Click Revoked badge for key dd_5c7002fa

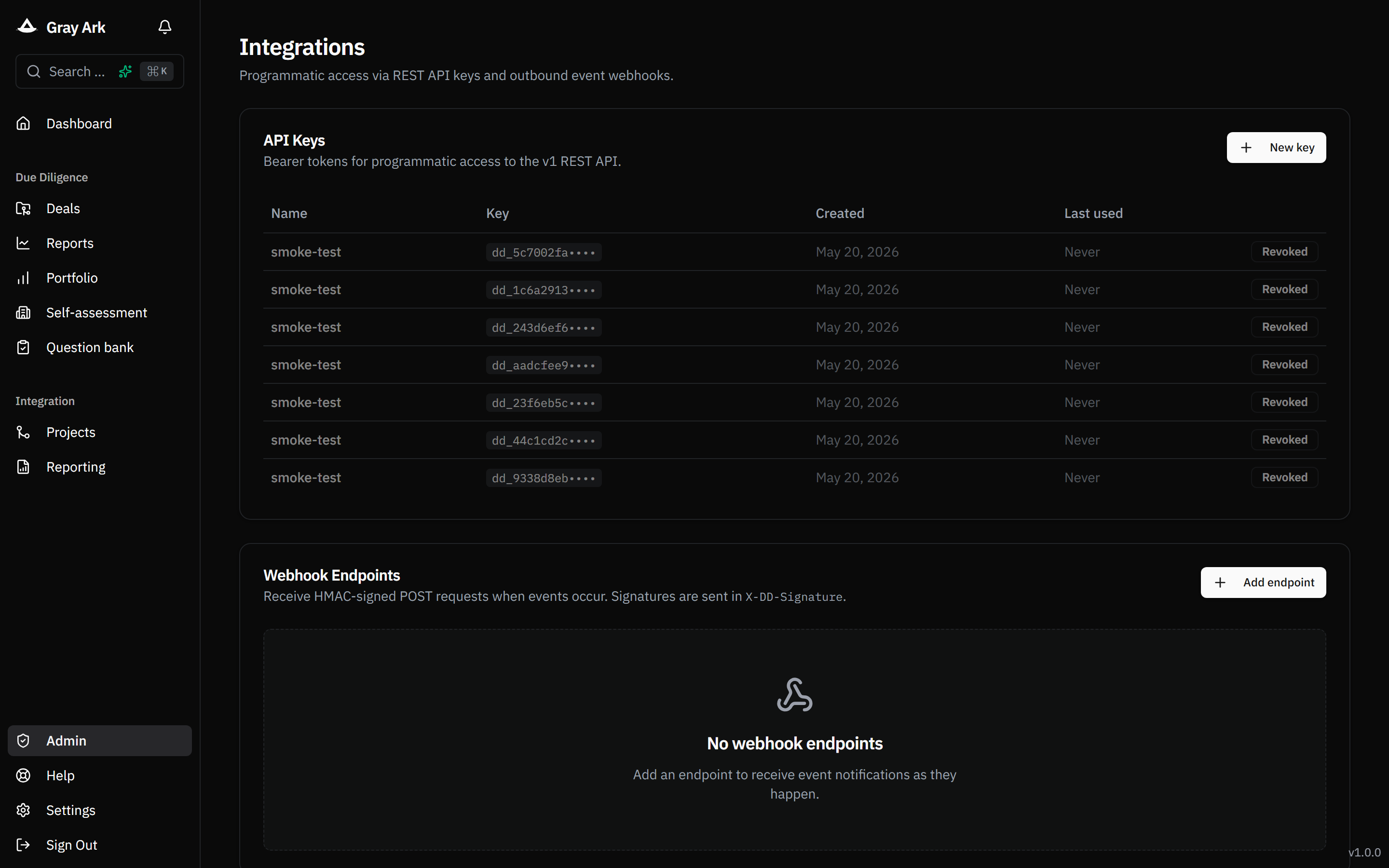[1284, 251]
